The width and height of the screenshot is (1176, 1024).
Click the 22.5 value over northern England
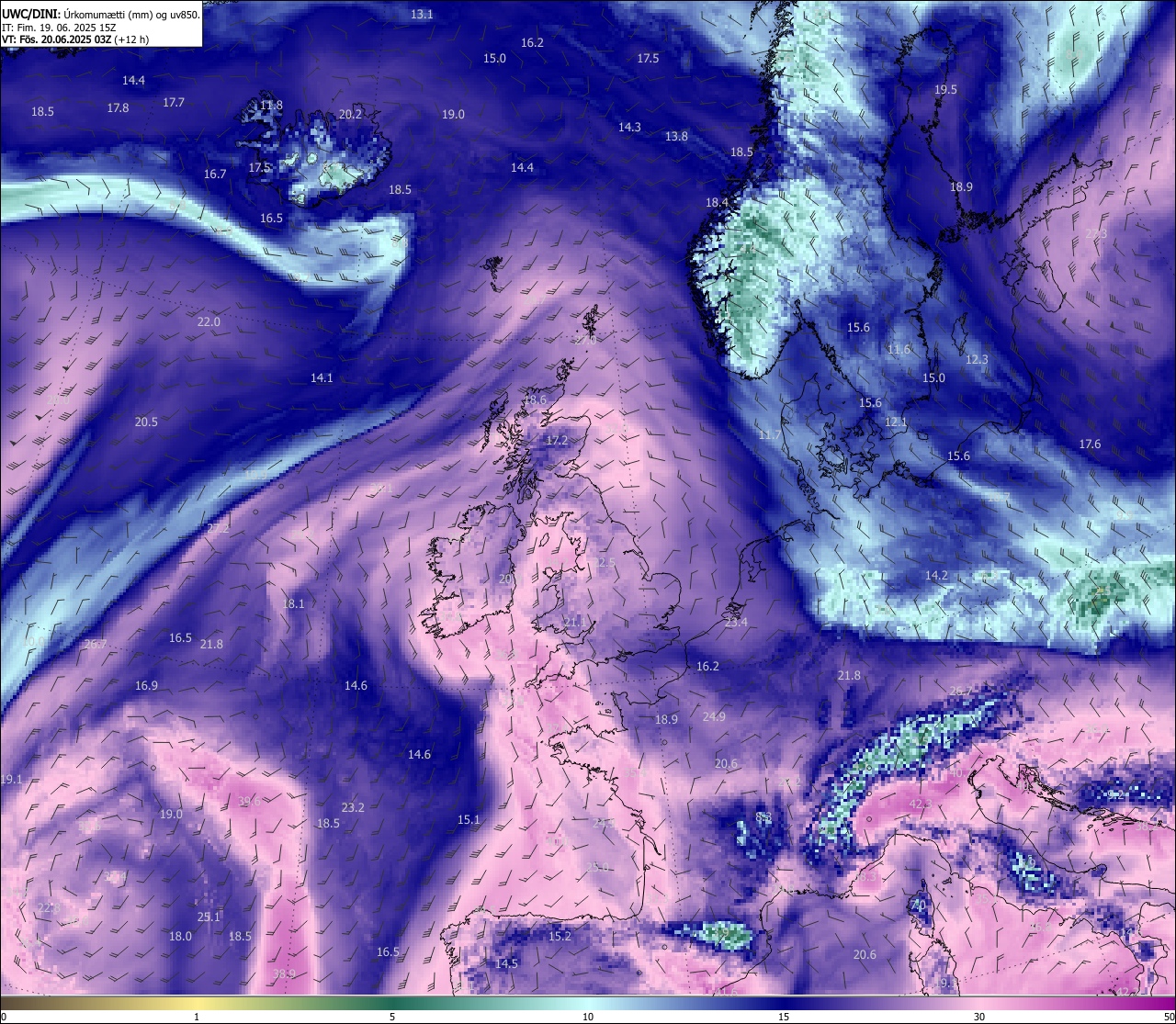pos(604,563)
